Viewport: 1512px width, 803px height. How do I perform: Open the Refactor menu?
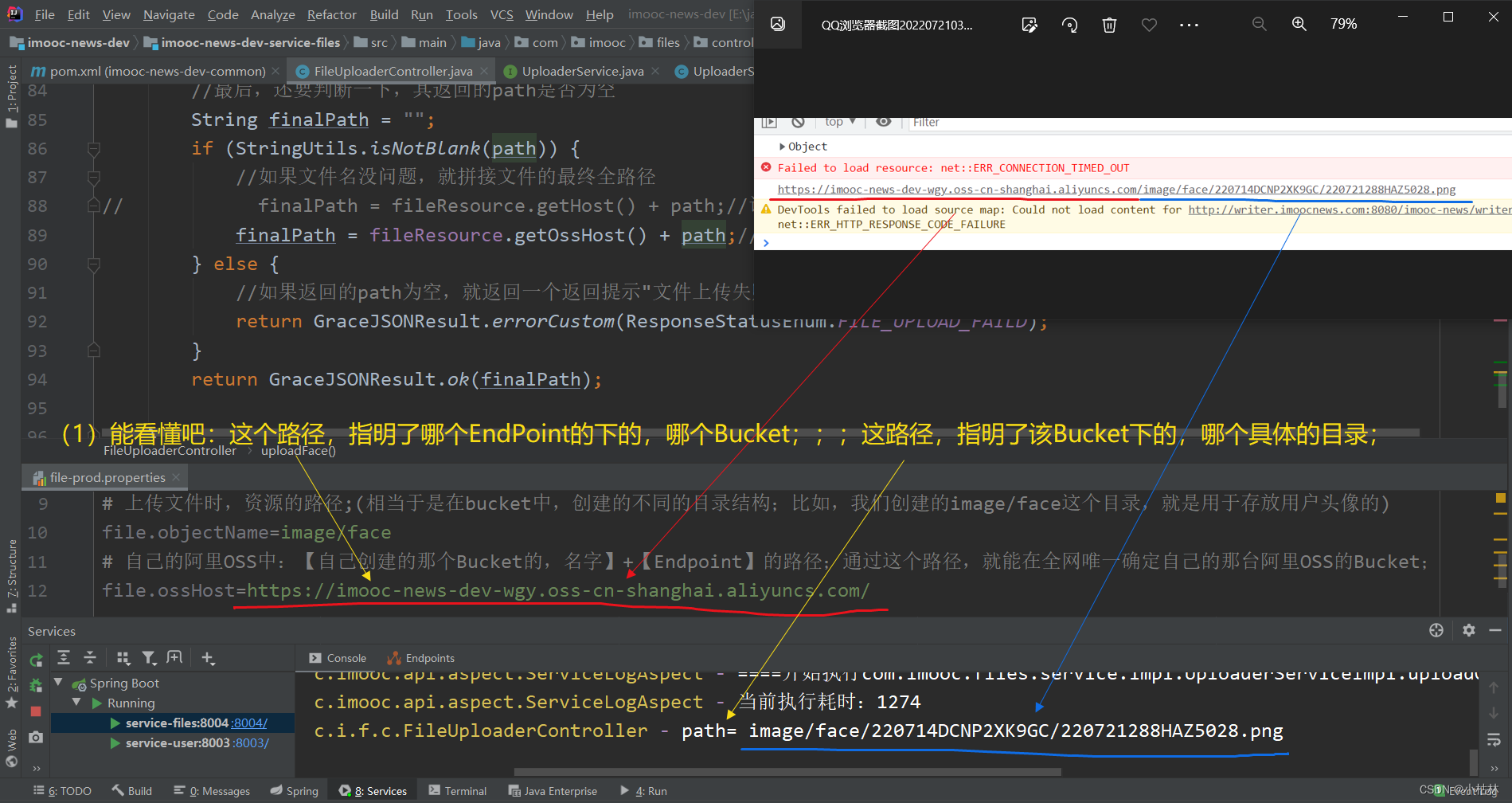coord(331,14)
